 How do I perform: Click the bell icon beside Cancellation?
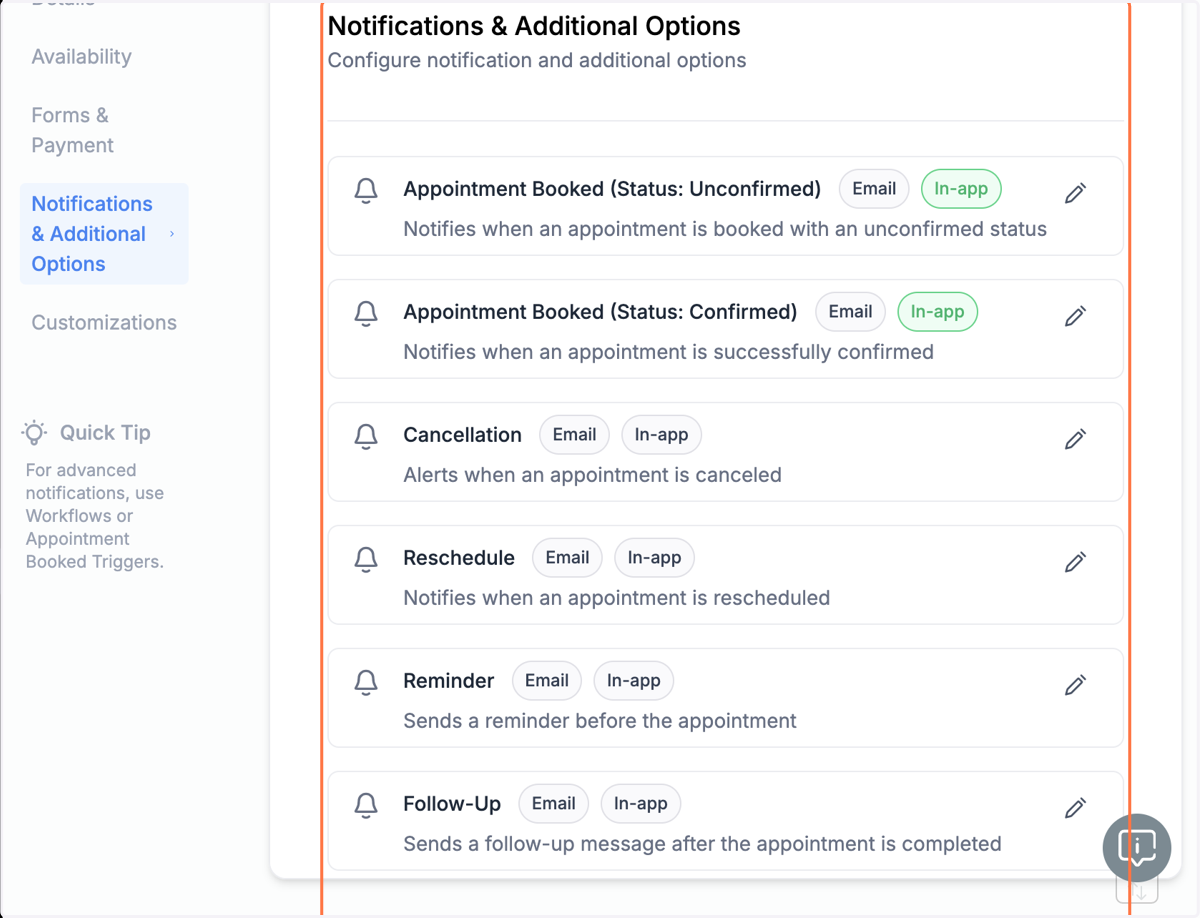click(366, 436)
